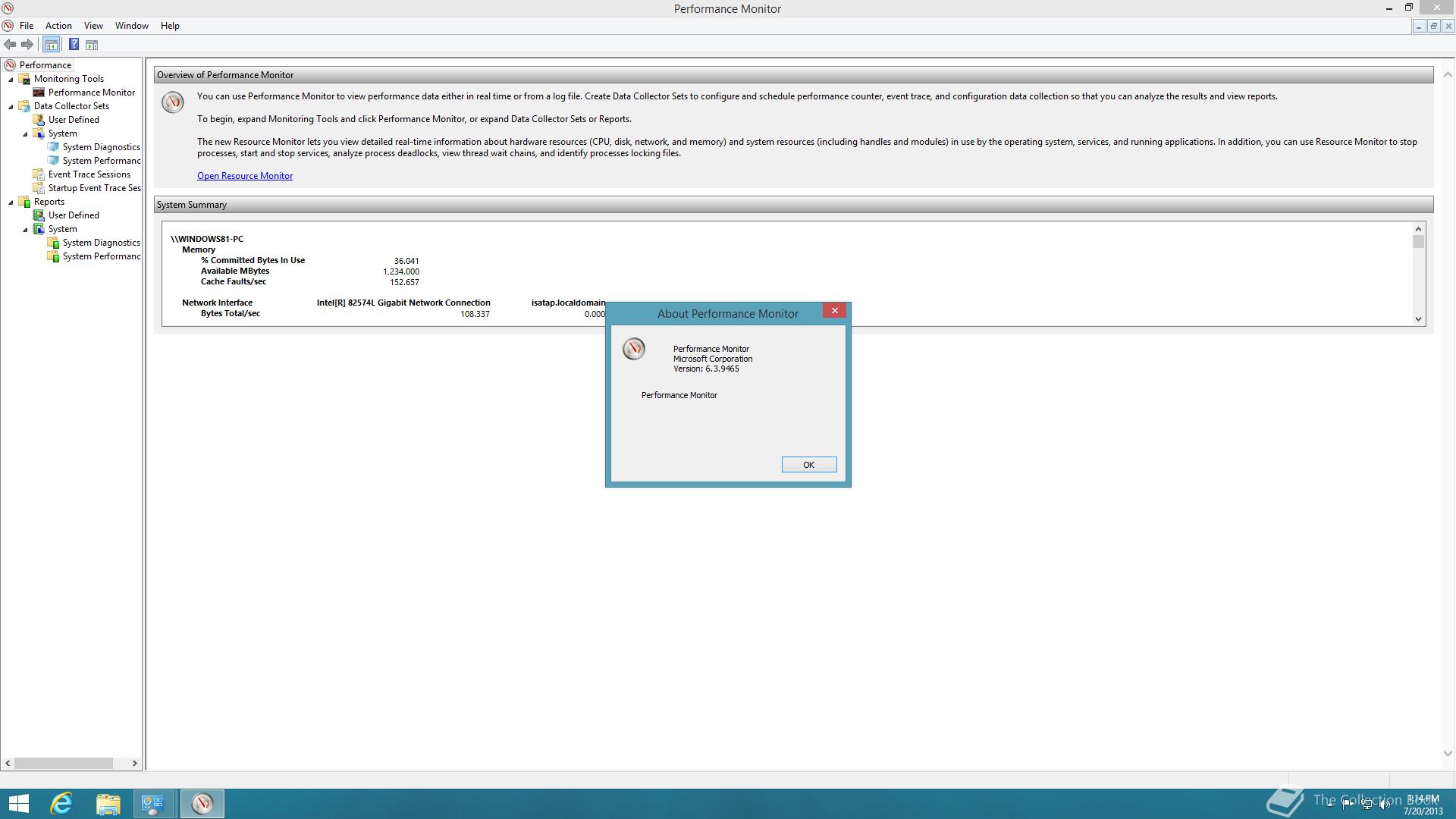The image size is (1456, 819).
Task: Minimize the inner MMC child window
Action: click(1418, 26)
